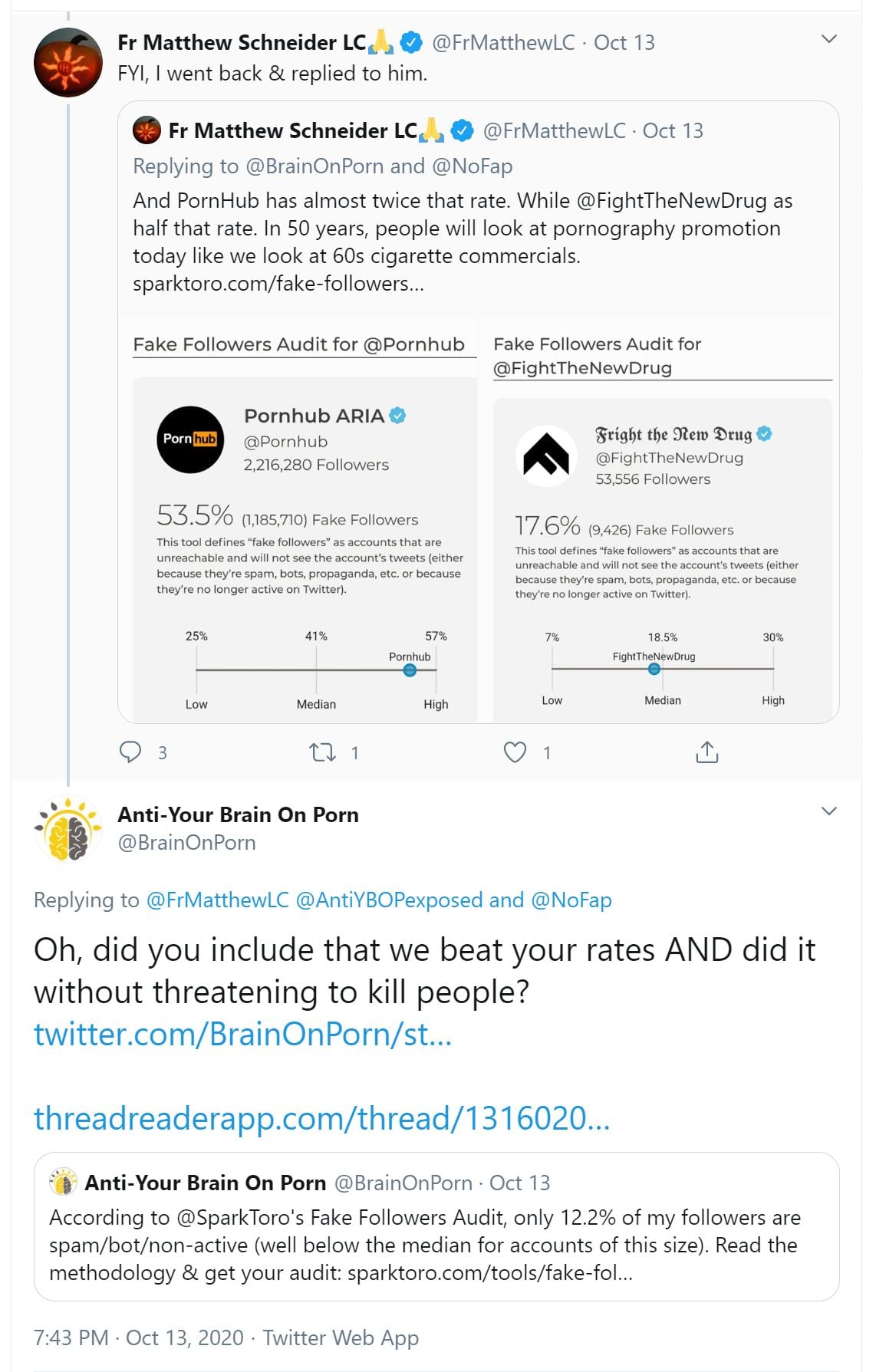Click the Pornhub logo in audit card
The image size is (876, 1372).
pos(190,439)
